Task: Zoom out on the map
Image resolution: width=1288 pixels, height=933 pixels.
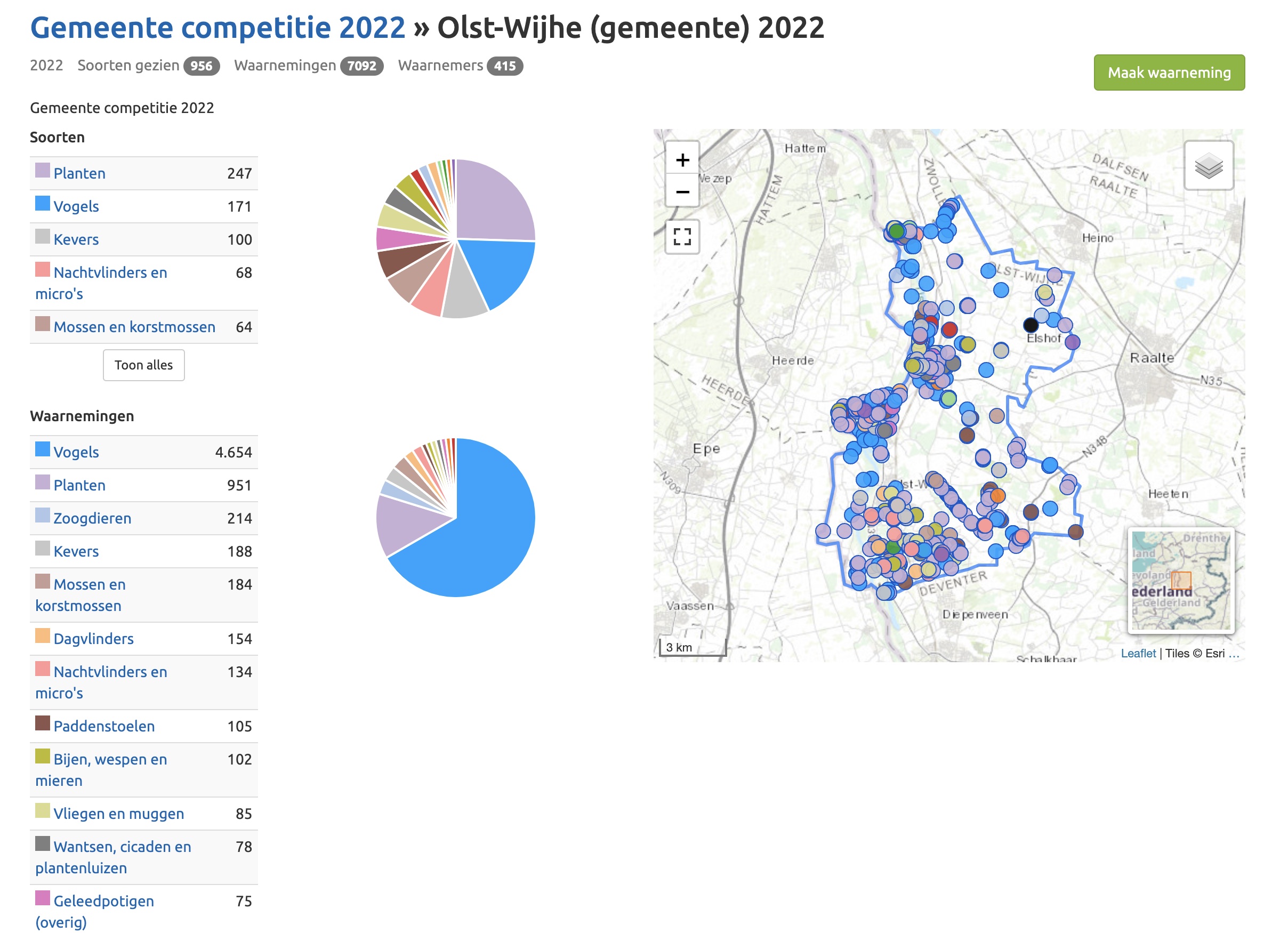Action: (x=682, y=192)
